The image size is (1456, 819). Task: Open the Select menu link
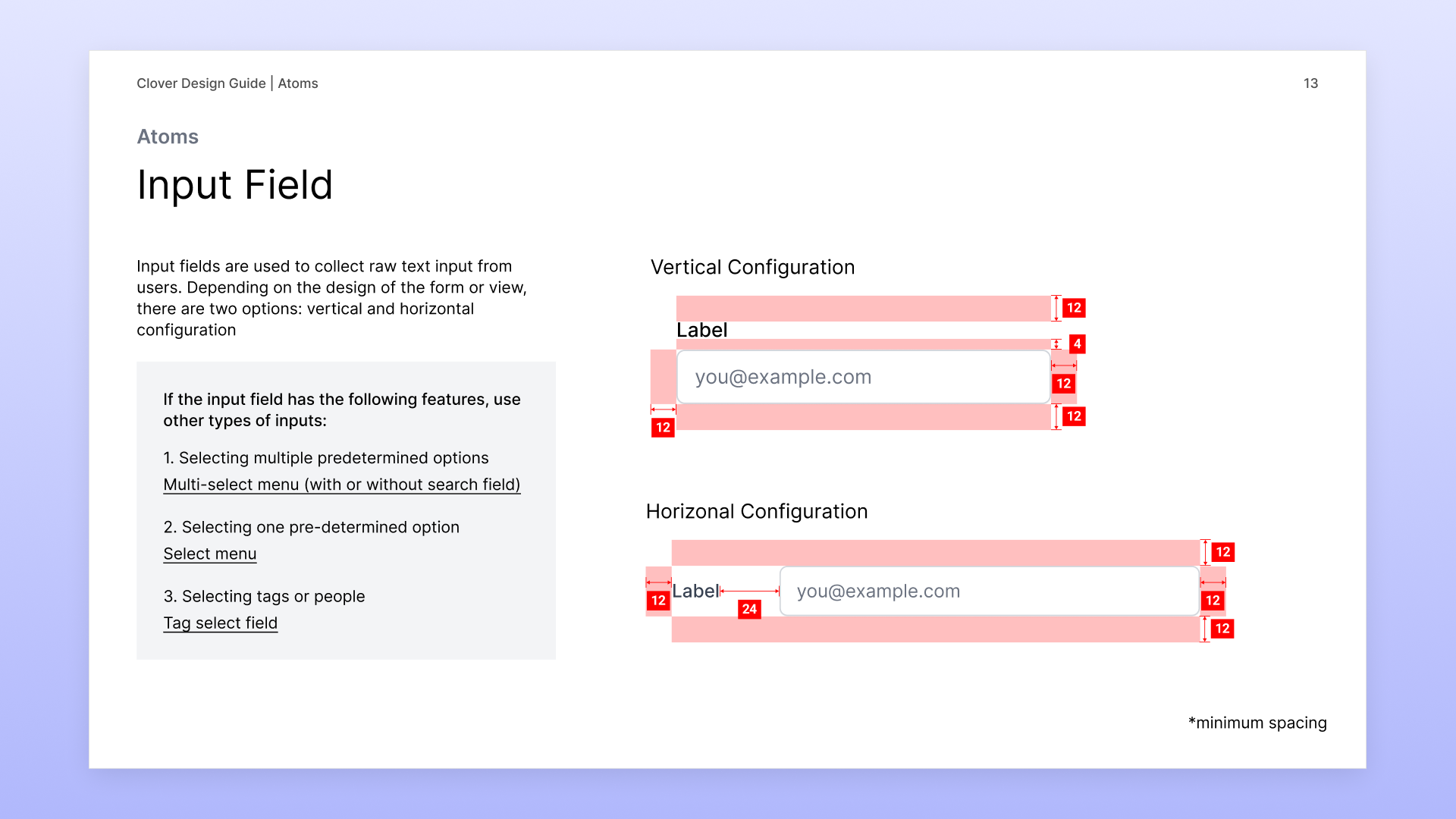pyautogui.click(x=210, y=554)
